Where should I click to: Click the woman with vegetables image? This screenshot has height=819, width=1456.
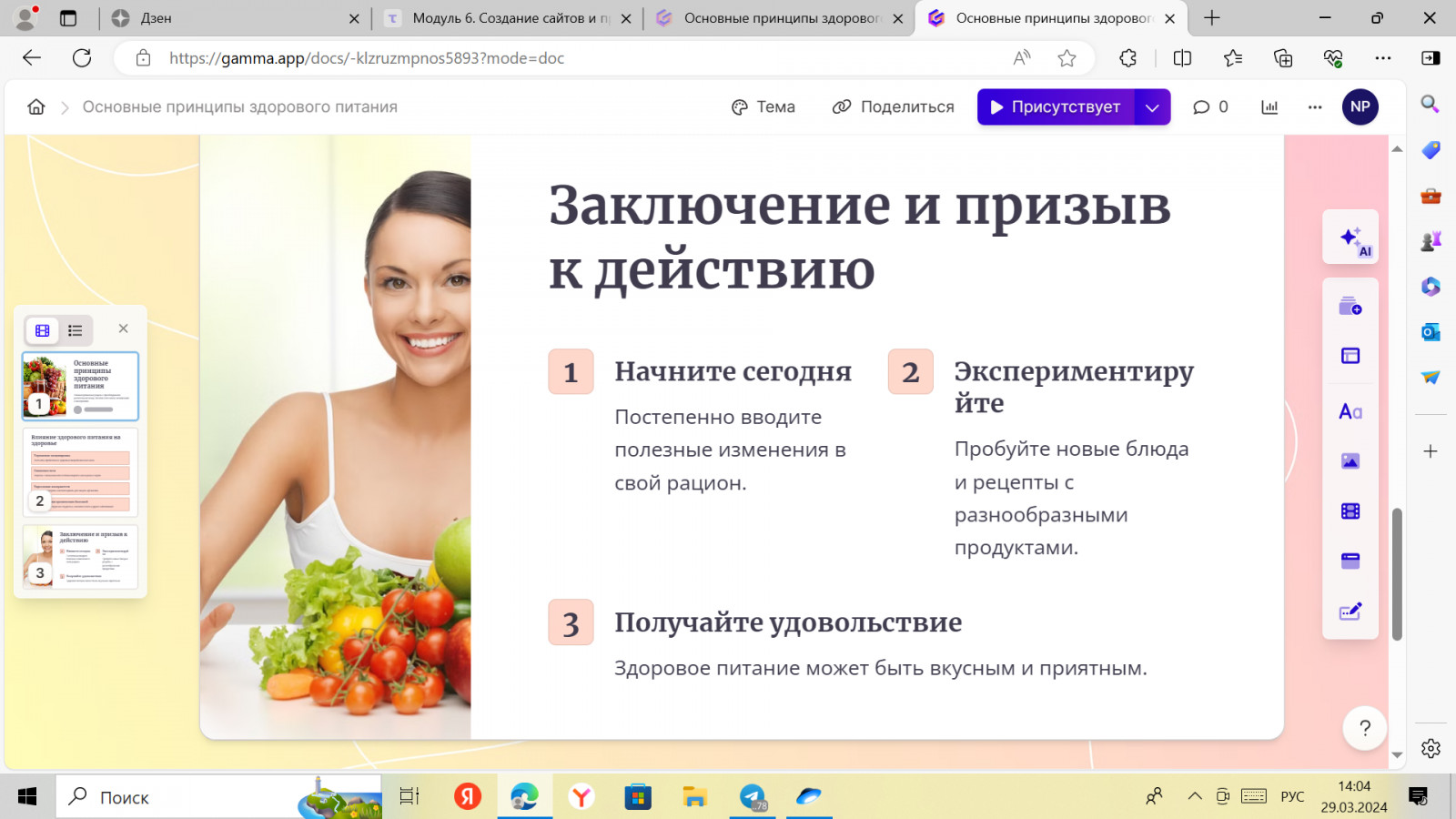point(336,437)
